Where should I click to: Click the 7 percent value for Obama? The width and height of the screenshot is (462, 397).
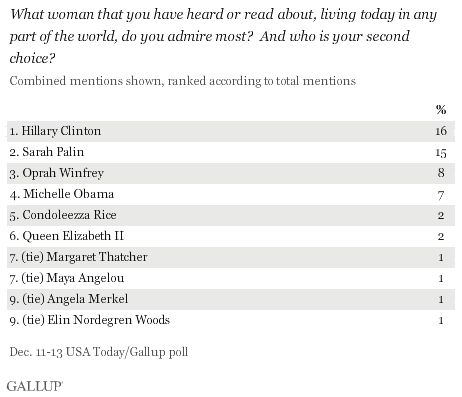click(441, 195)
